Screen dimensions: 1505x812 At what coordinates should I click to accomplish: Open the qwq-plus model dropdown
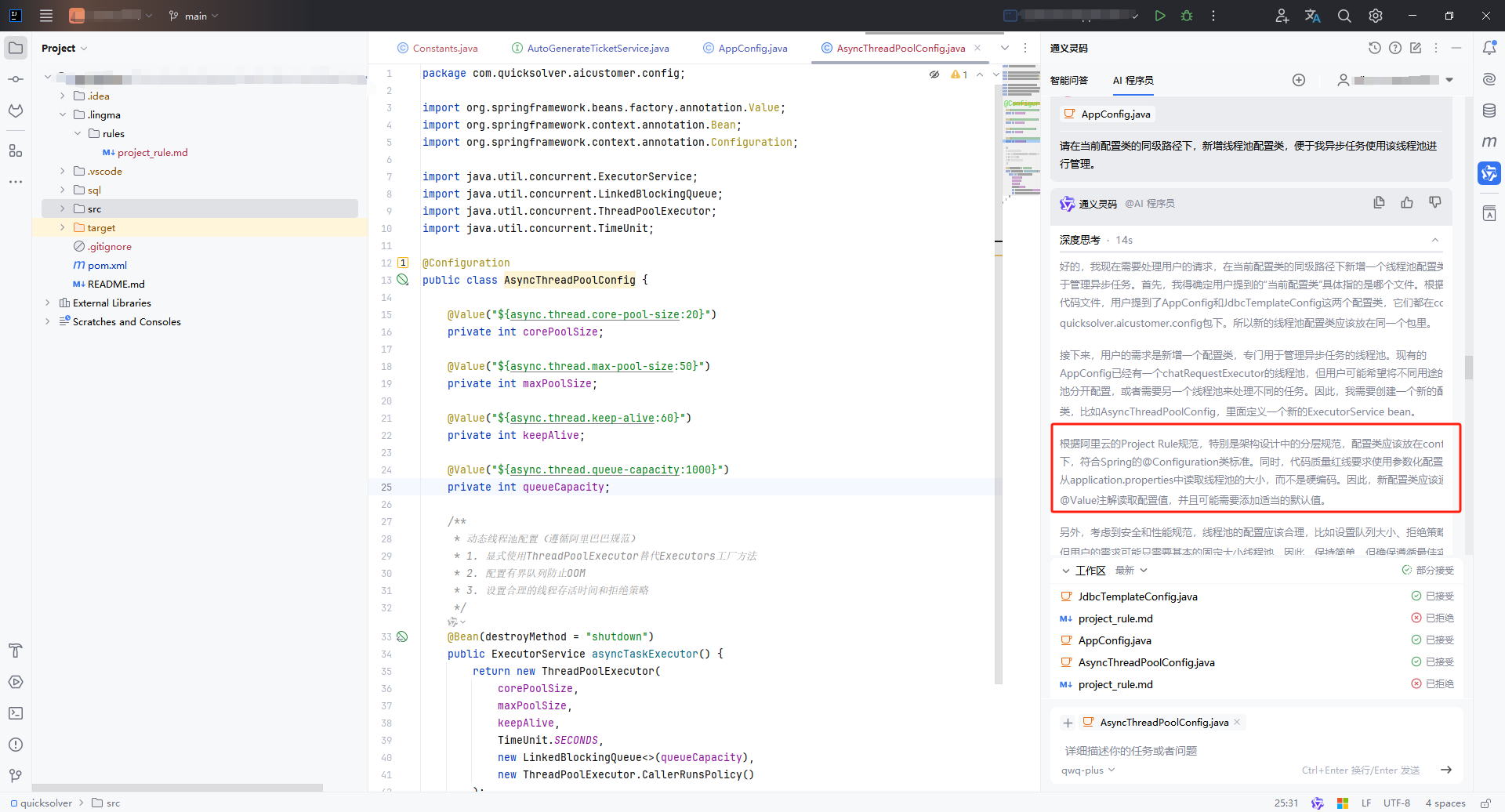(x=1088, y=770)
